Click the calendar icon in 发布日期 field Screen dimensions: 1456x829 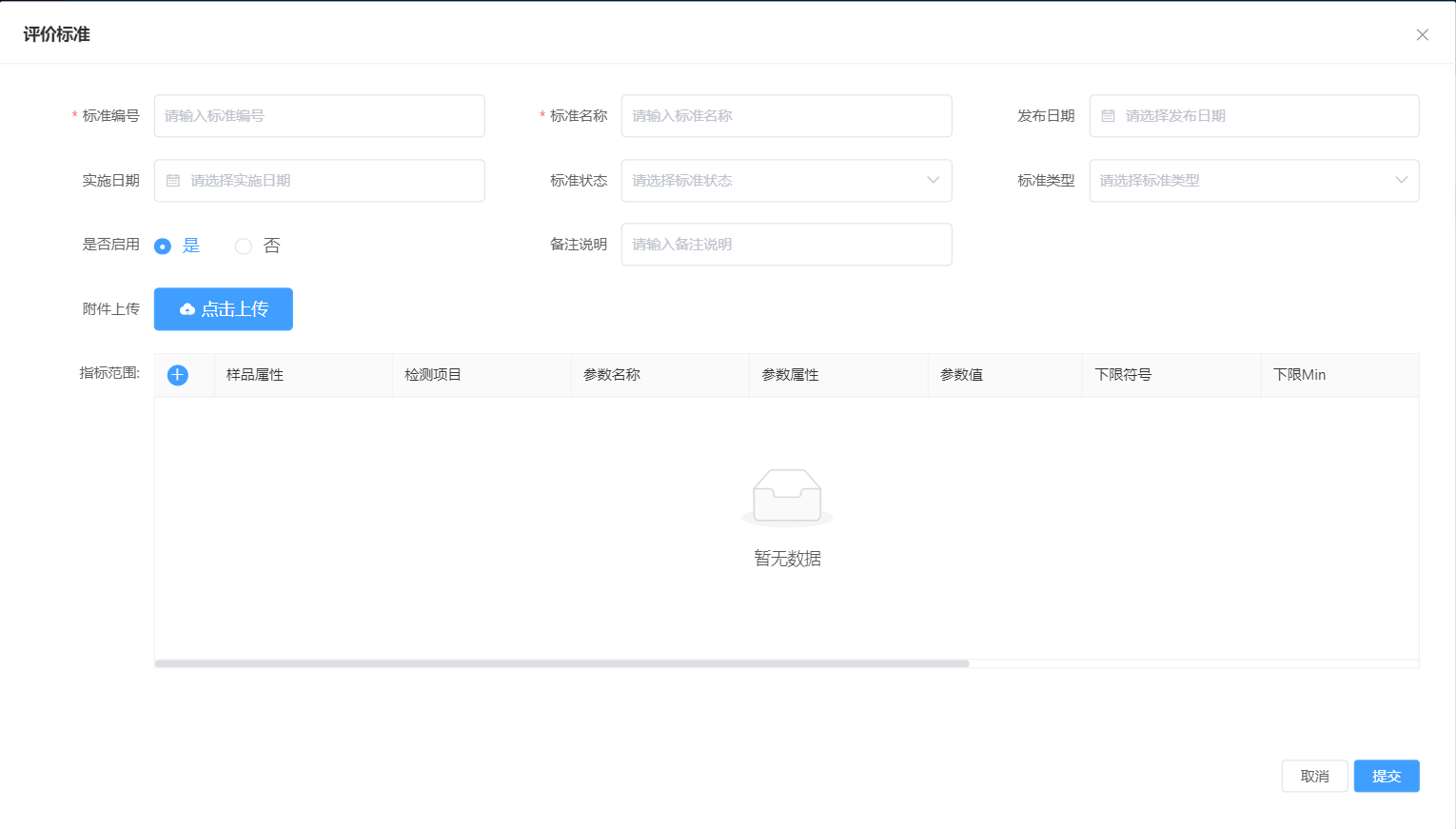[x=1108, y=116]
